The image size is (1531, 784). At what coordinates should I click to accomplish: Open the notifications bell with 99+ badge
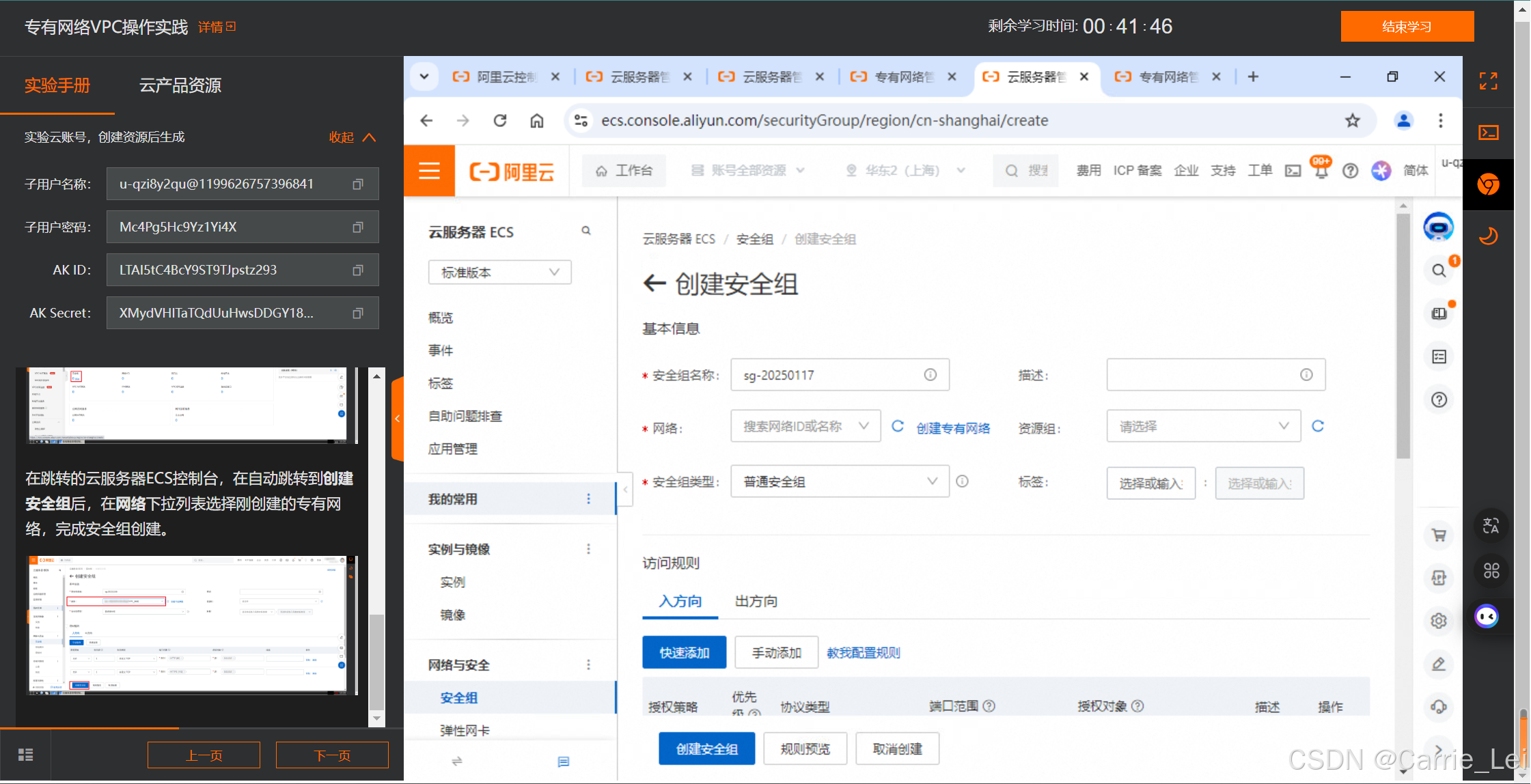1321,169
